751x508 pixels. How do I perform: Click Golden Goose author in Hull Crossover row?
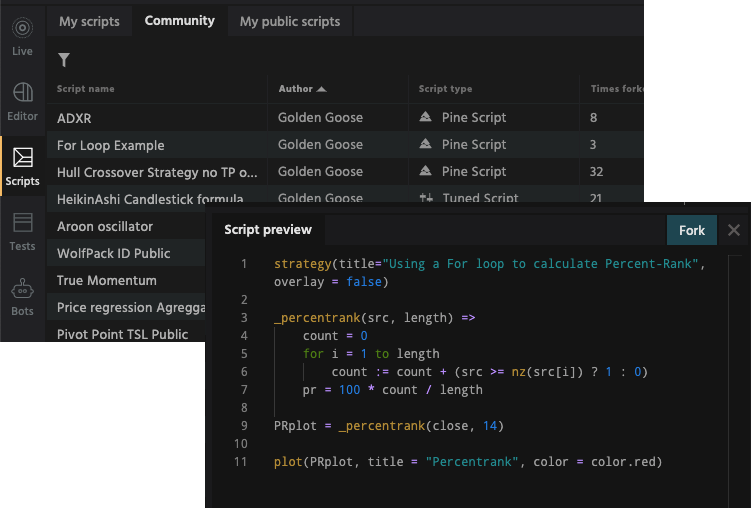pos(320,171)
